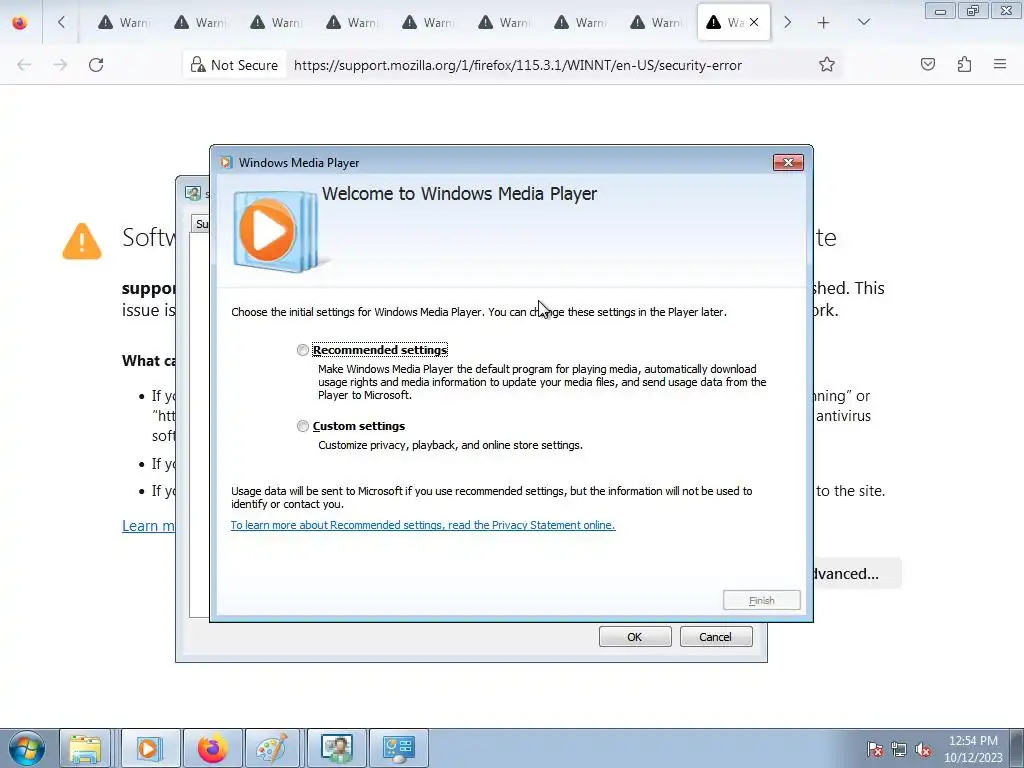The image size is (1024, 768).
Task: Close the active Warning tab
Action: pyautogui.click(x=754, y=22)
